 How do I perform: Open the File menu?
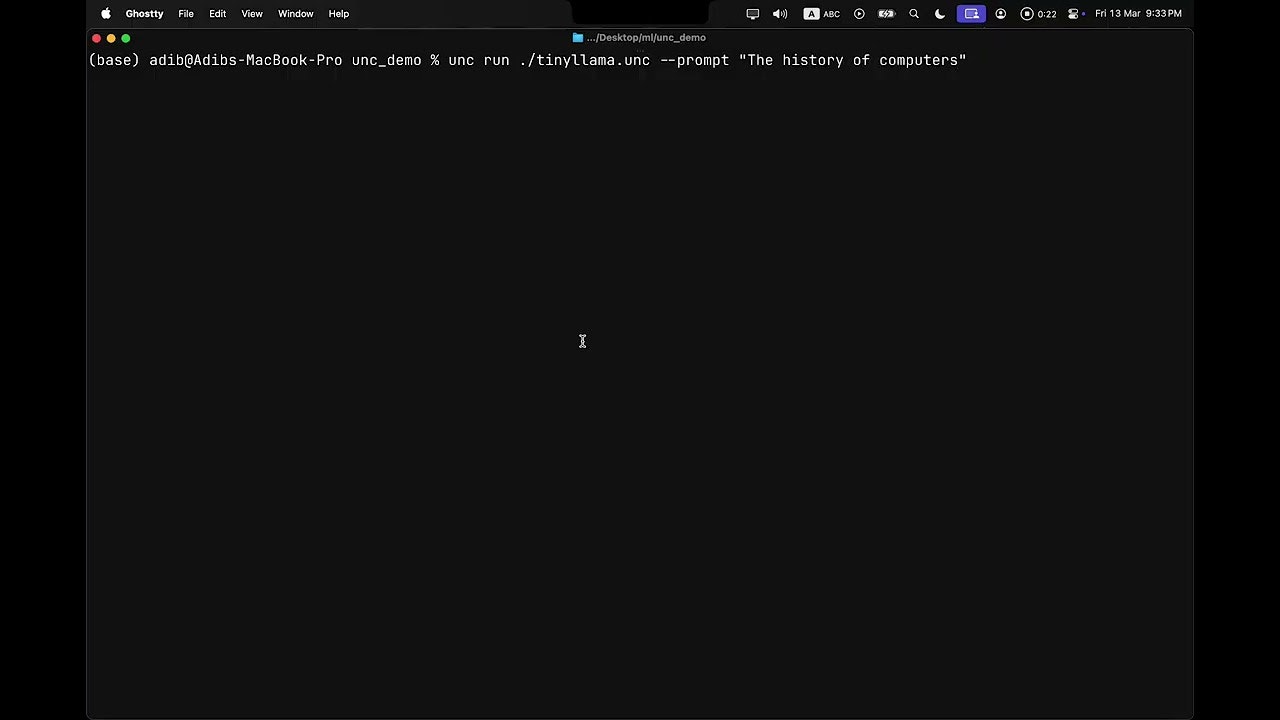click(186, 14)
